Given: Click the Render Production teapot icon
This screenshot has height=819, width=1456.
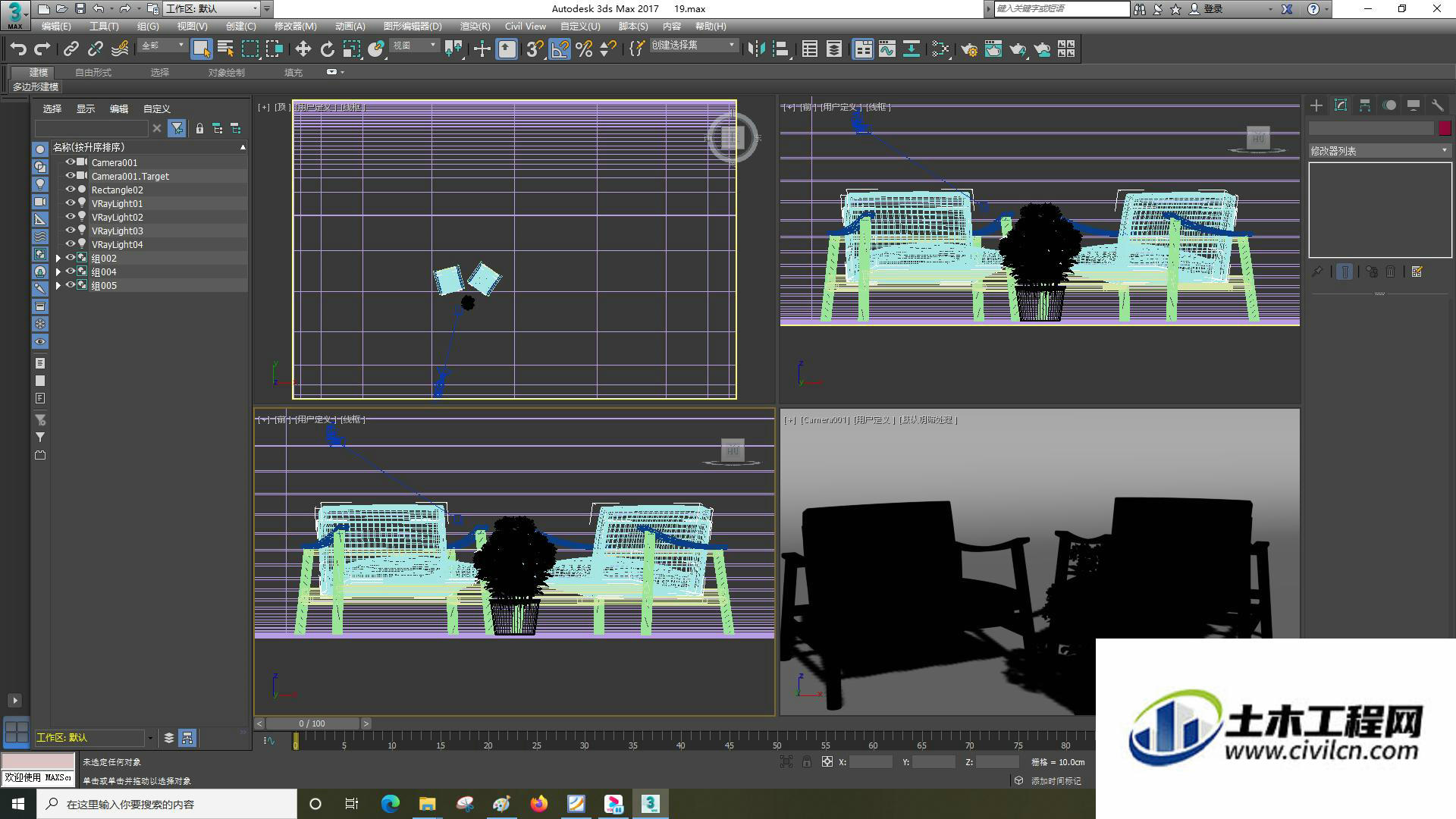Looking at the screenshot, I should 1018,49.
